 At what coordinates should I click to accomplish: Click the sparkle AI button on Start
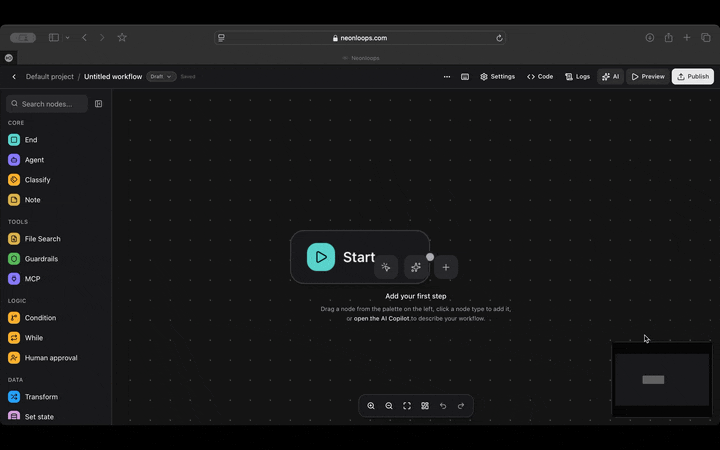click(x=416, y=267)
